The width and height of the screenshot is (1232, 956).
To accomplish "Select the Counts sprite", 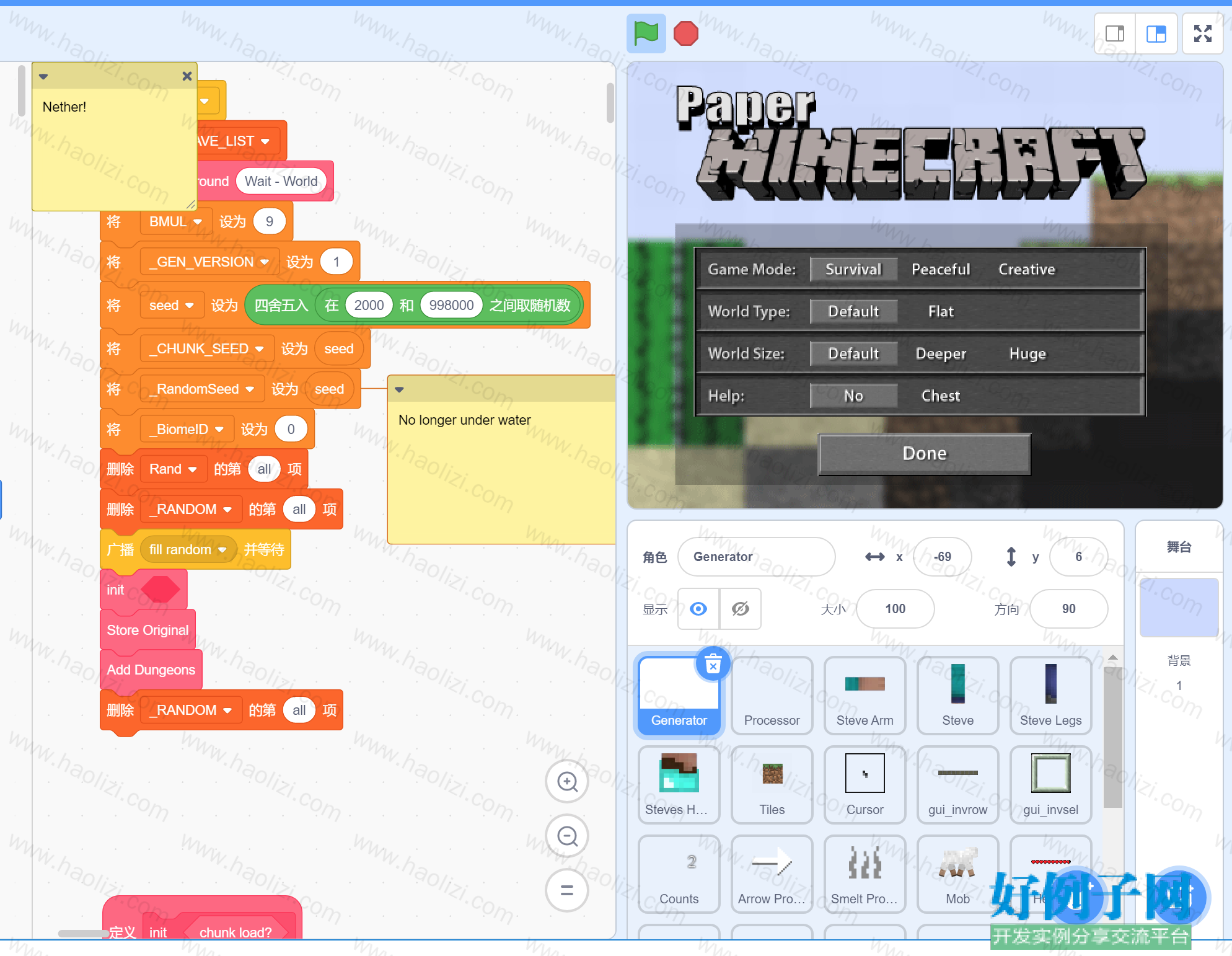I will (679, 875).
